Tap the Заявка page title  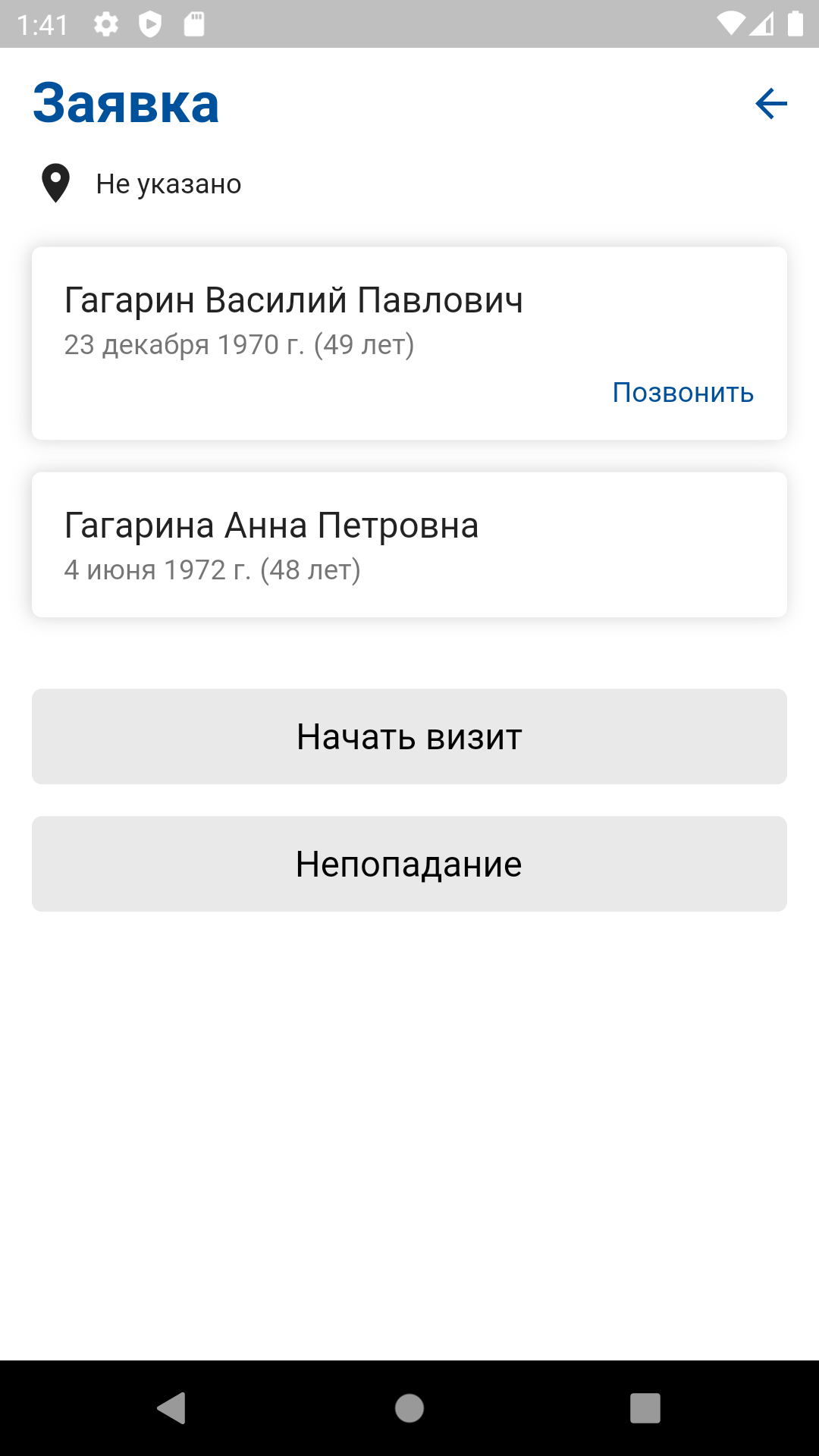coord(126,104)
